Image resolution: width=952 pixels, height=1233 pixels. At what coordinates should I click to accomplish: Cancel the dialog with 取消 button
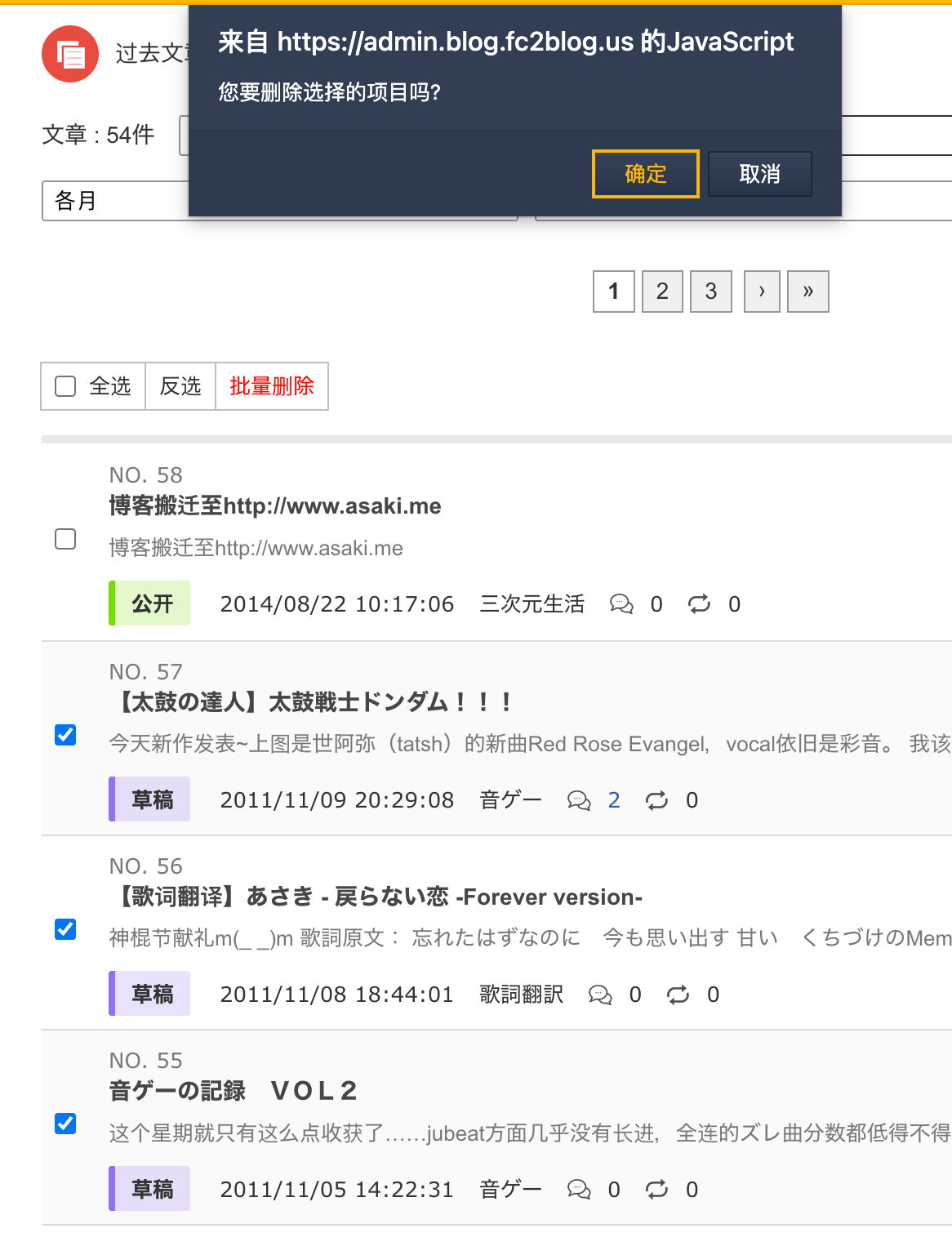759,174
